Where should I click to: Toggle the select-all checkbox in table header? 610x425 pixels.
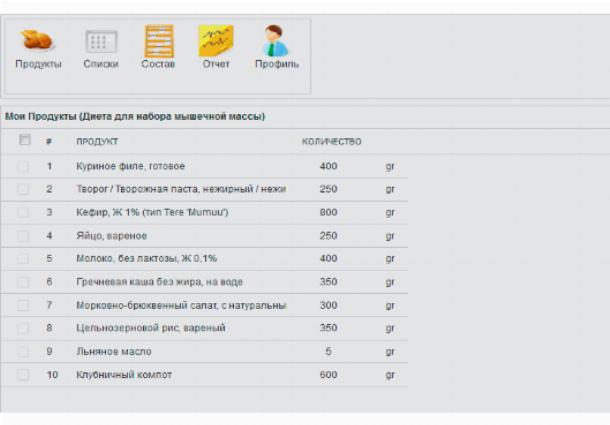coord(25,140)
